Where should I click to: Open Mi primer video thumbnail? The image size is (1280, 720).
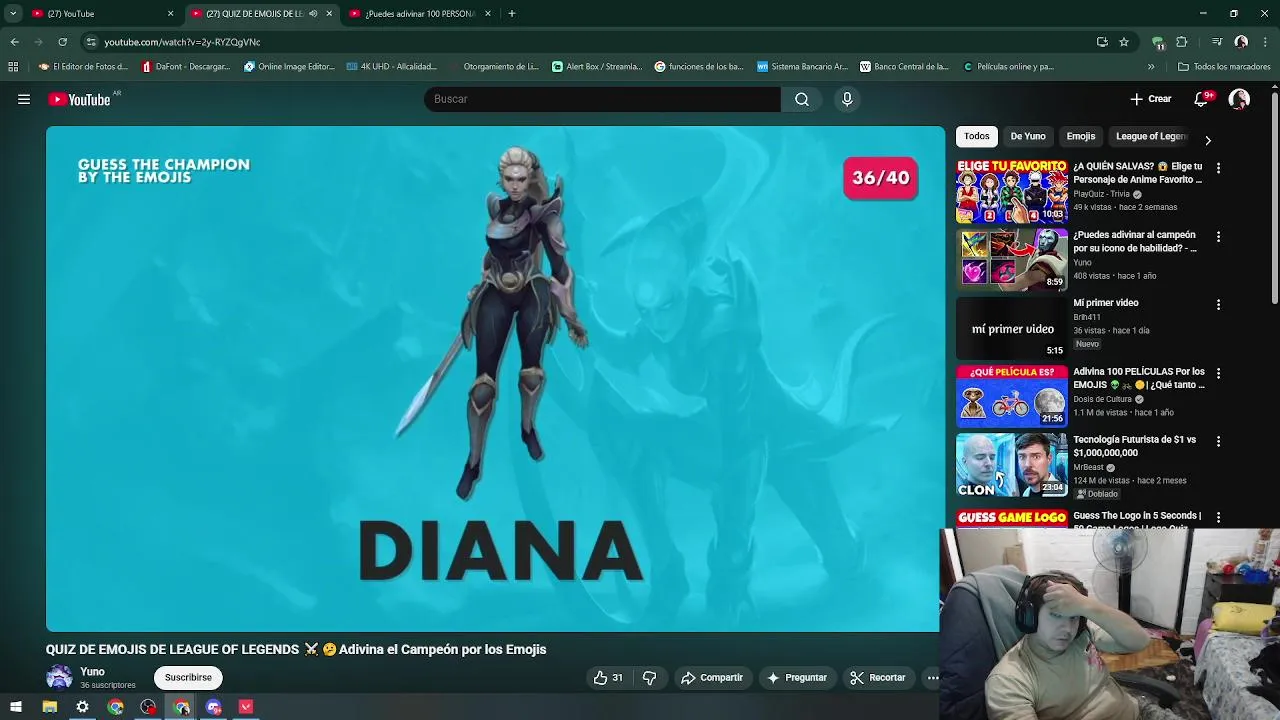1011,328
